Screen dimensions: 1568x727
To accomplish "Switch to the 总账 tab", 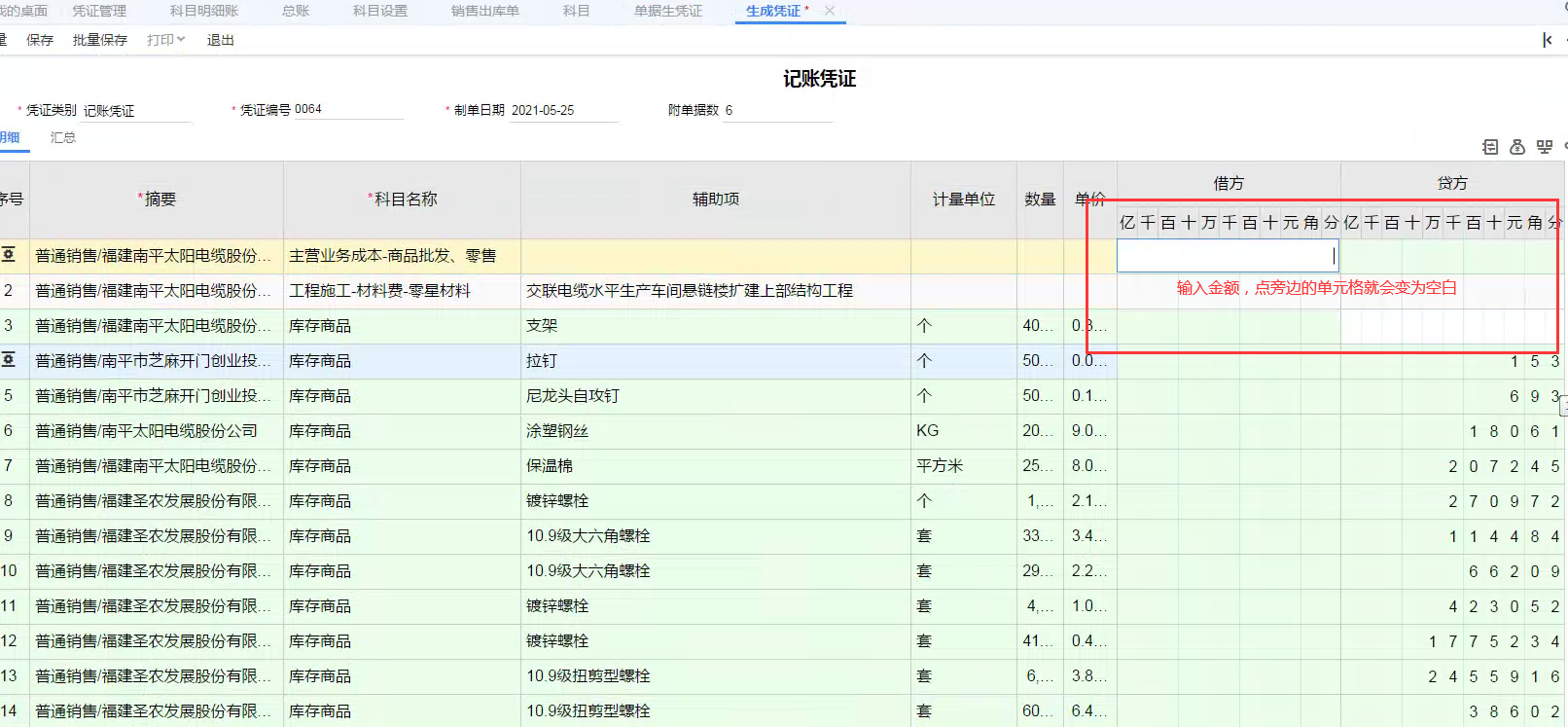I will 296,11.
